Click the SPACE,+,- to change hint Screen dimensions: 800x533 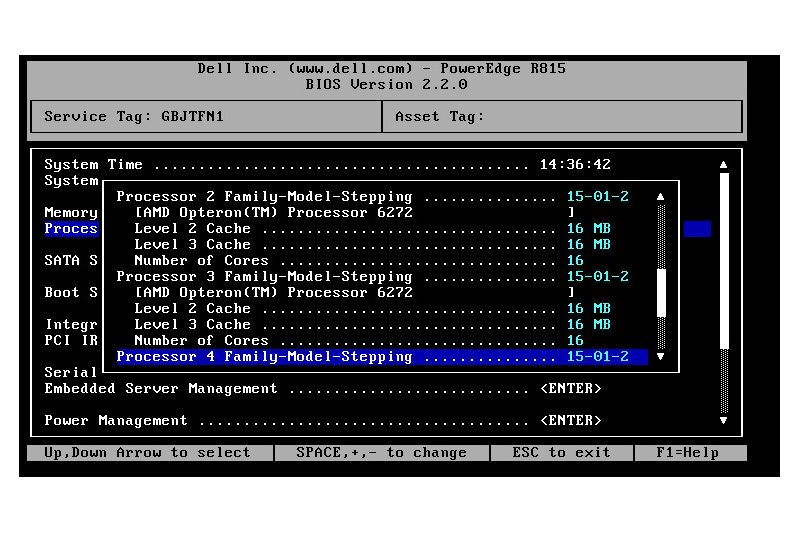(381, 452)
